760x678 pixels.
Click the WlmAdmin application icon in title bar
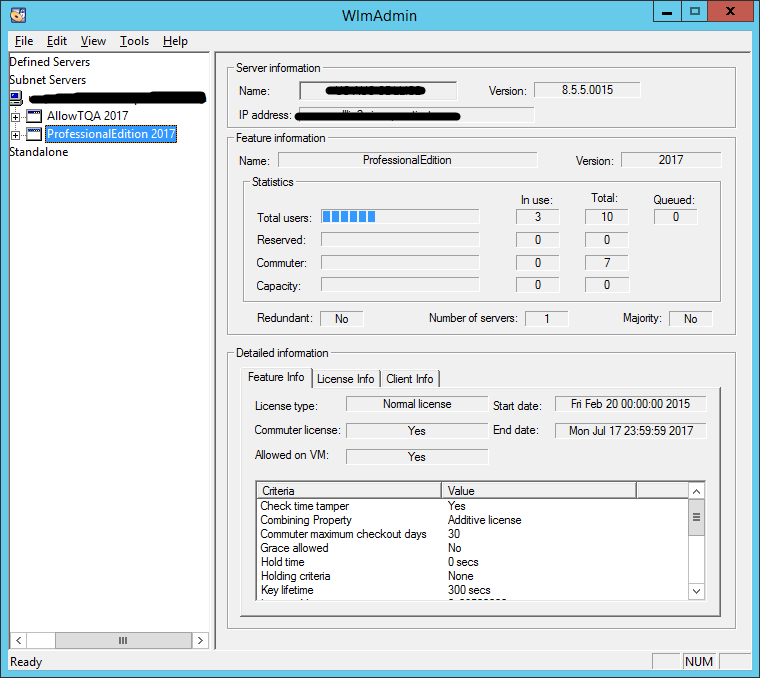(x=18, y=15)
